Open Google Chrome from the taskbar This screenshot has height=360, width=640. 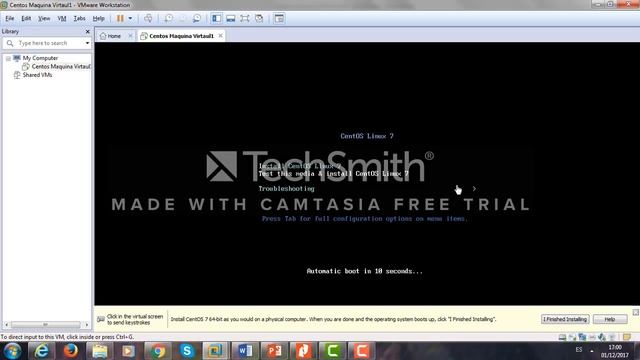pos(158,351)
